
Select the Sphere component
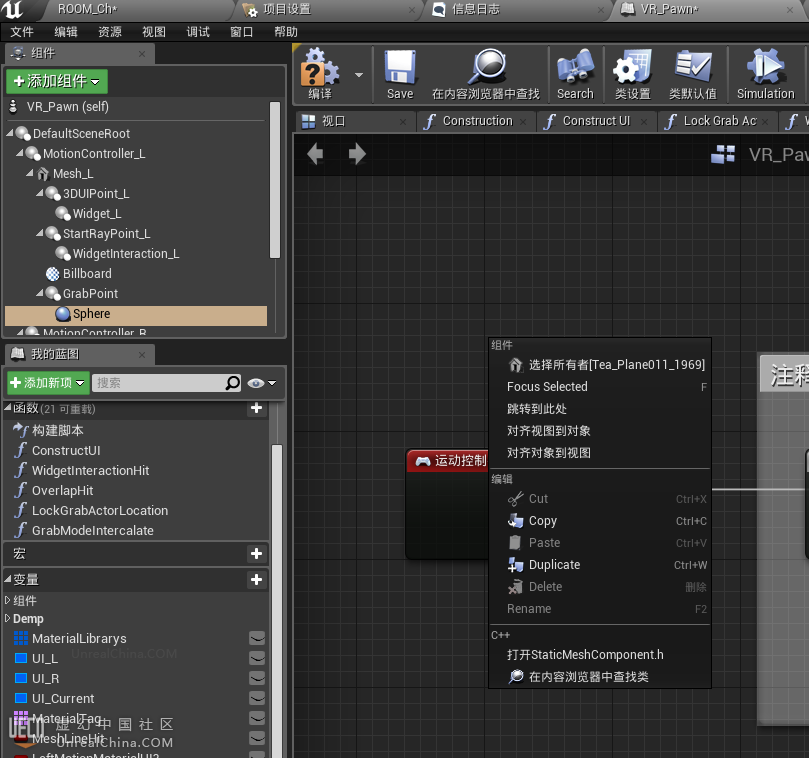(x=136, y=314)
